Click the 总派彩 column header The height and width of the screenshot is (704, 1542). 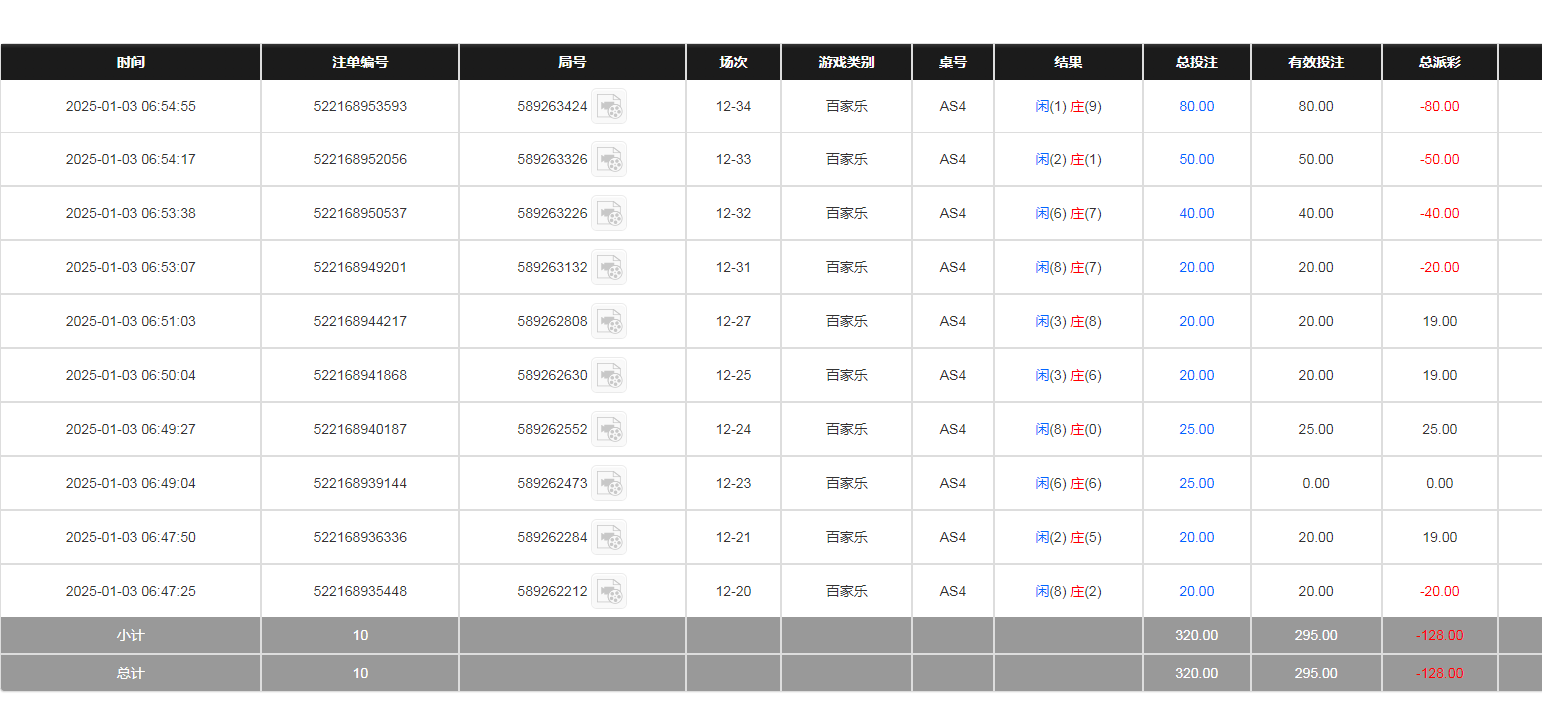[x=1439, y=62]
